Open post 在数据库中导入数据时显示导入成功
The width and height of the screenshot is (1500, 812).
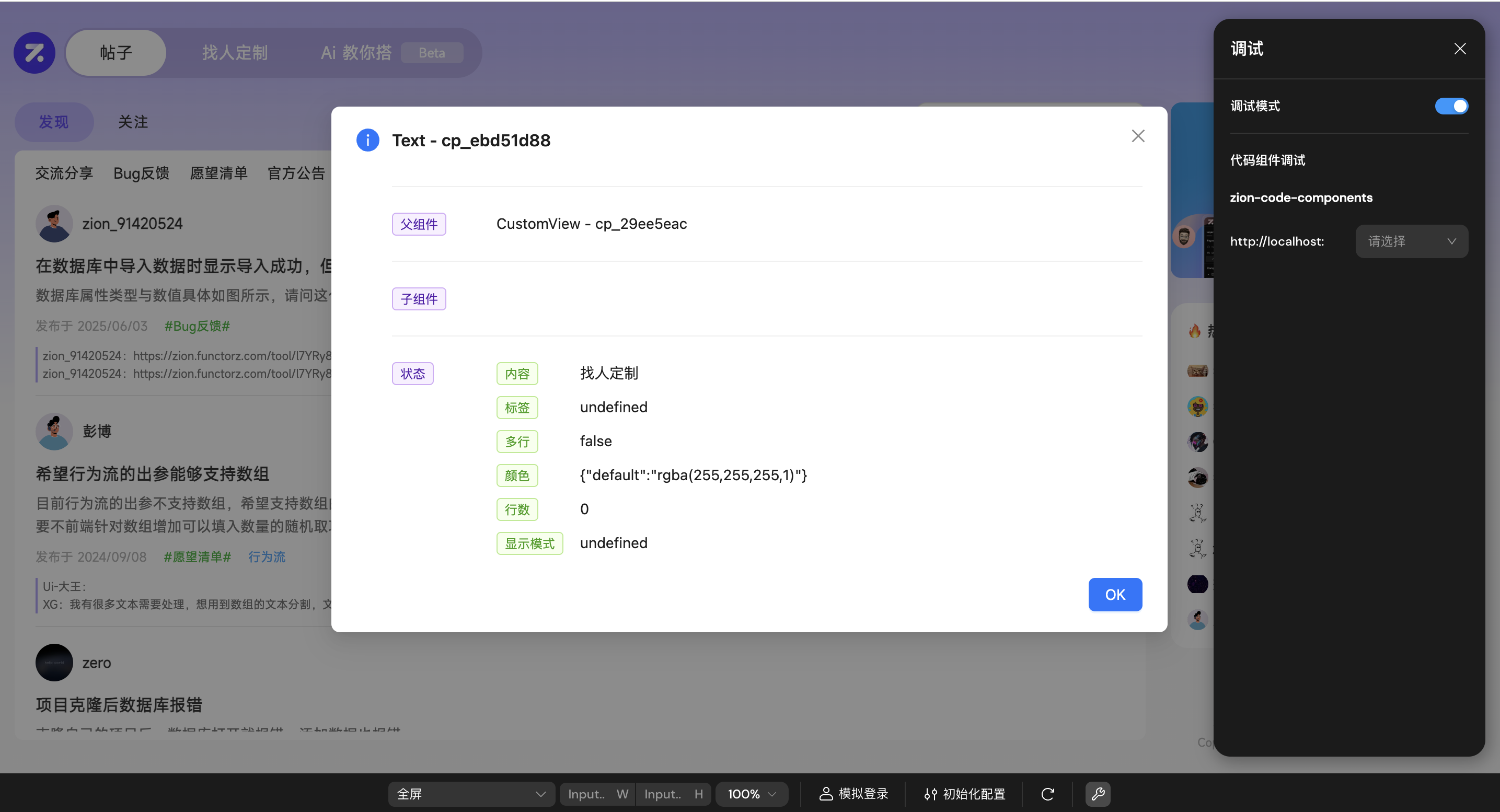click(x=183, y=266)
